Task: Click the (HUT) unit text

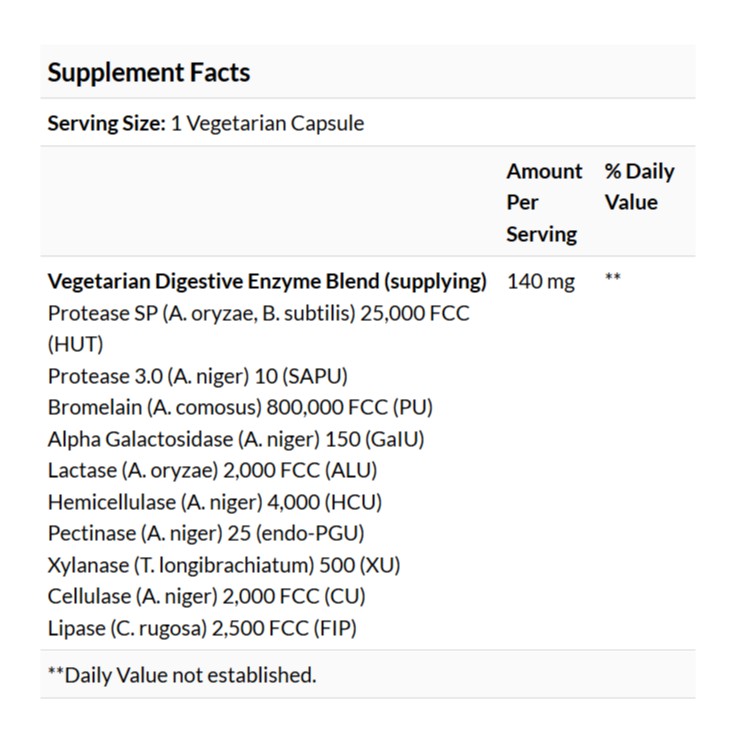Action: pos(75,345)
